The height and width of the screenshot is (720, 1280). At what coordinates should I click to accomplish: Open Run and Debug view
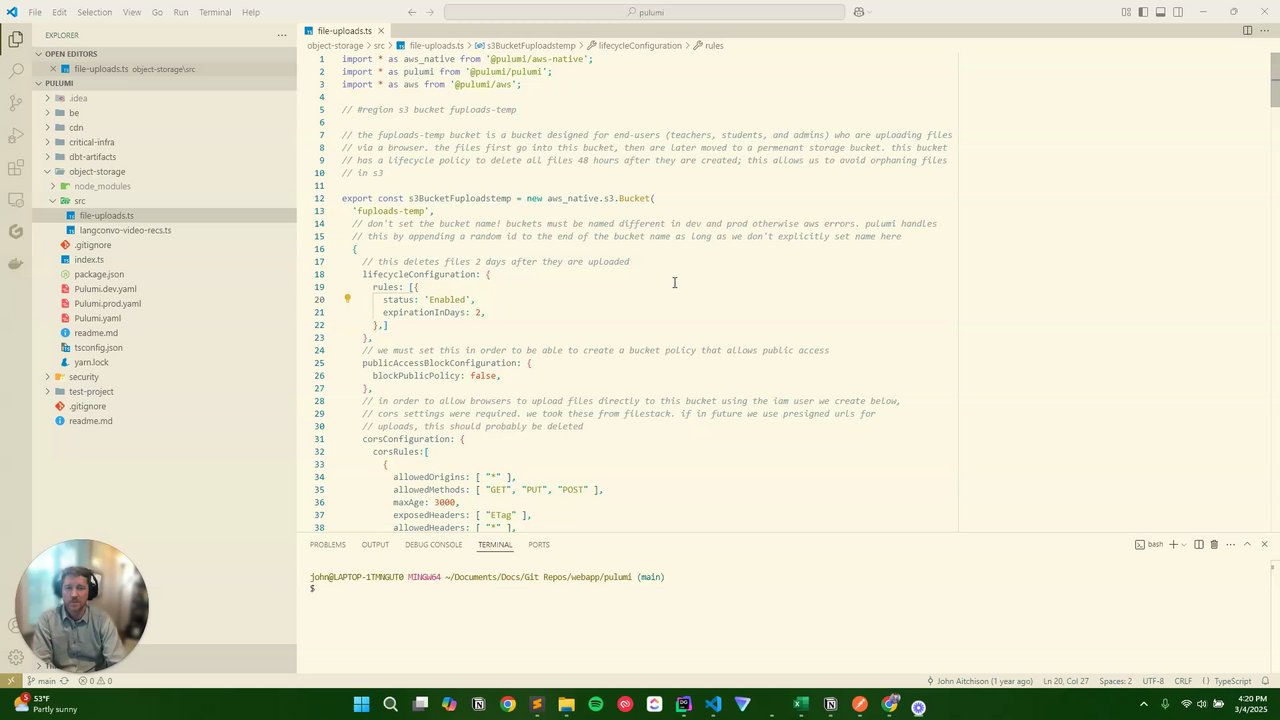tap(15, 135)
